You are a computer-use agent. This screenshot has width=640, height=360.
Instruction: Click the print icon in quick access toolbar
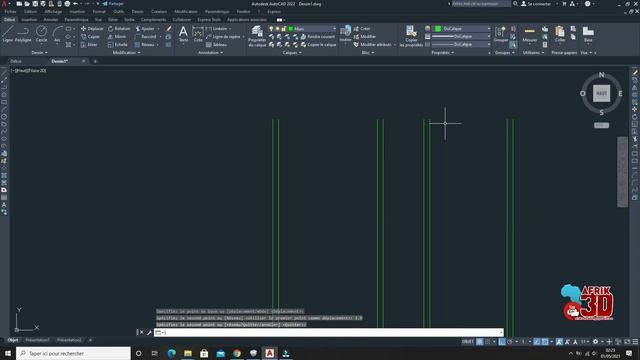67,4
